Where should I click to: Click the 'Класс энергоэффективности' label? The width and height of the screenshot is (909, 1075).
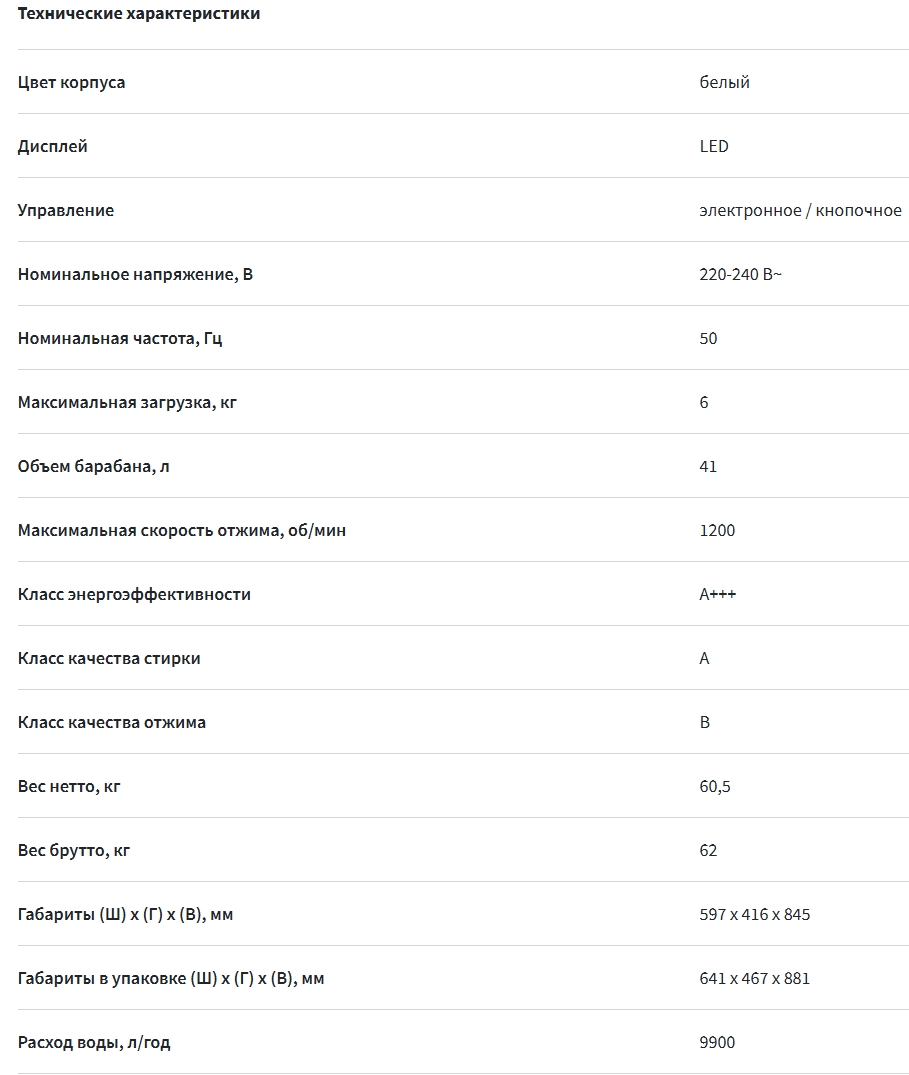pos(134,594)
